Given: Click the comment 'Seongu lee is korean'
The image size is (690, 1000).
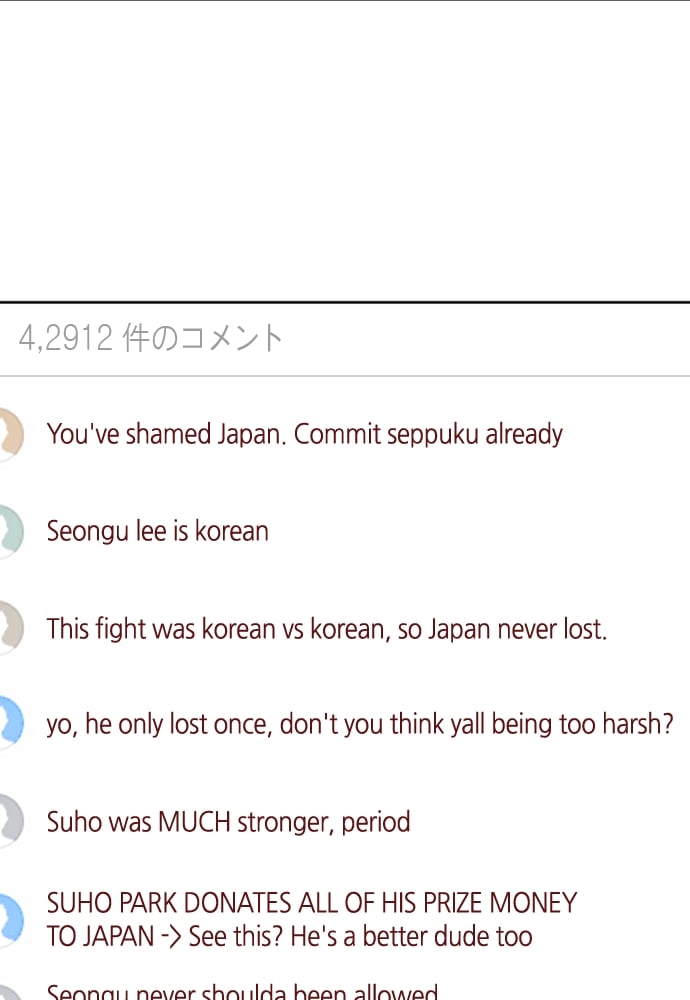Looking at the screenshot, I should [158, 531].
